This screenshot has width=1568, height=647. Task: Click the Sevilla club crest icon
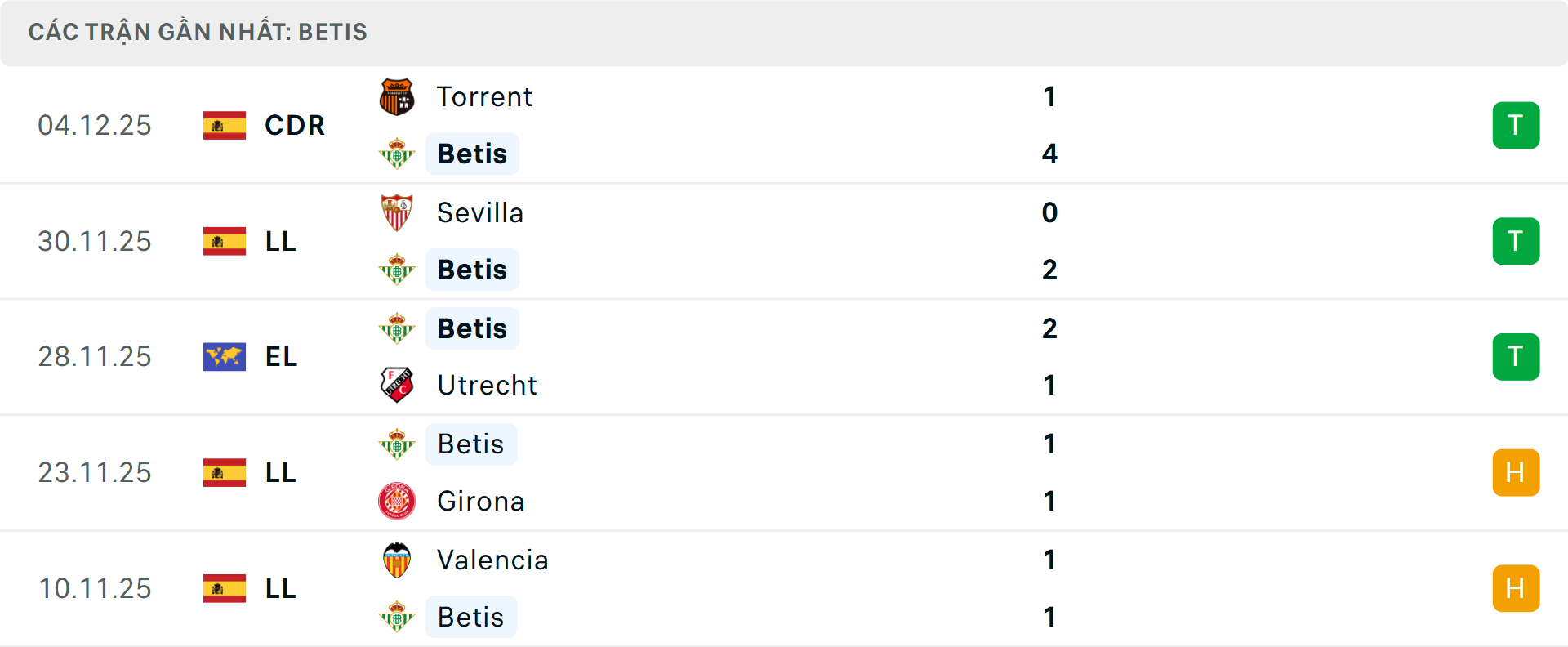click(397, 213)
